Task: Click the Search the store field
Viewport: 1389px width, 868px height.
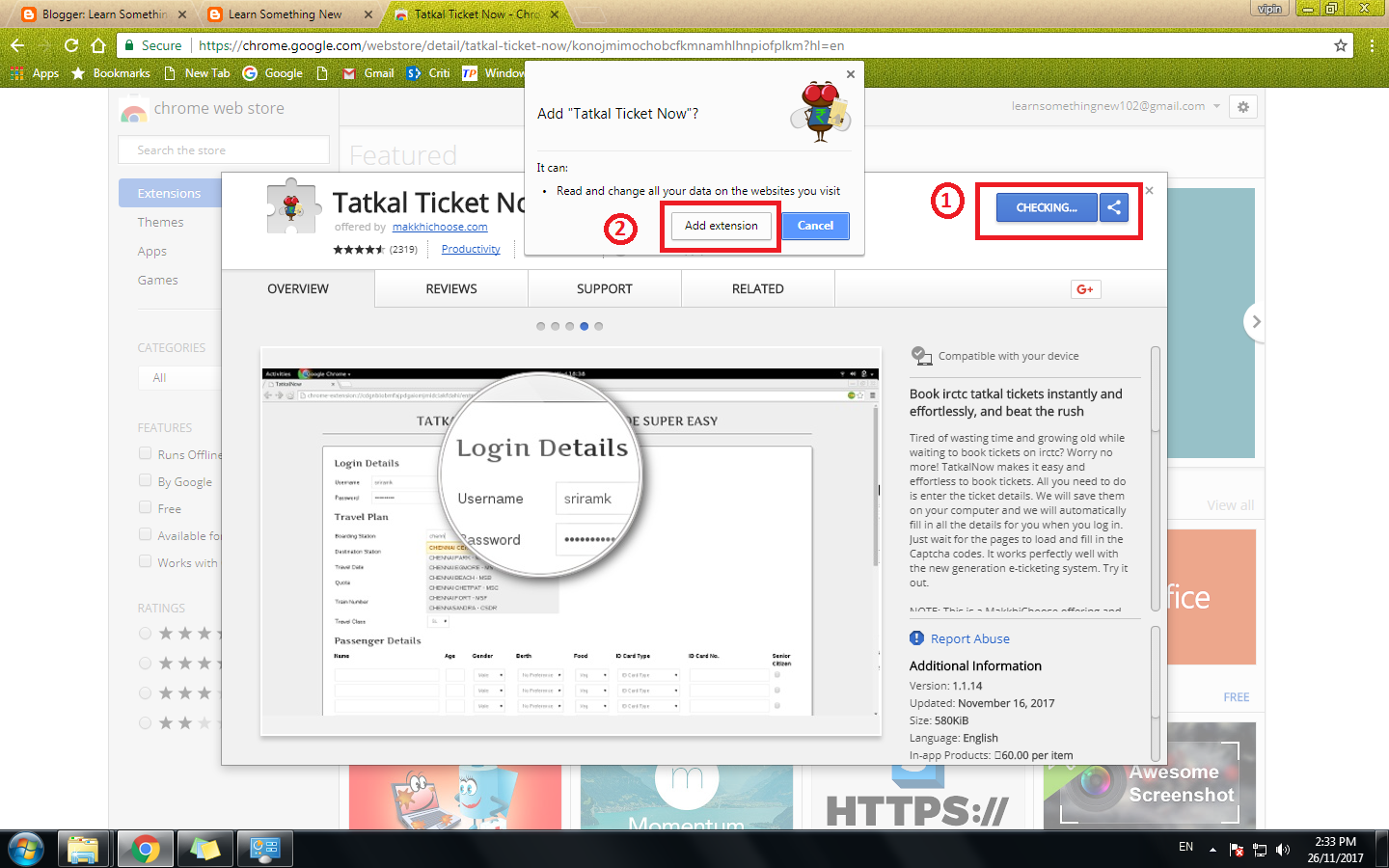Action: (224, 150)
